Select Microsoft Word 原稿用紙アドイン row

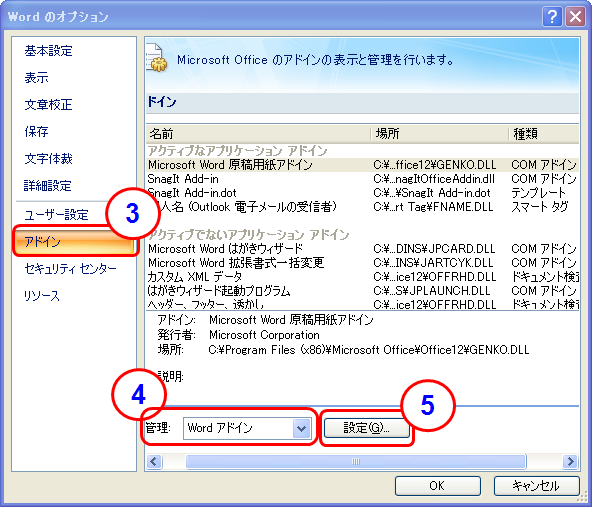(362, 165)
